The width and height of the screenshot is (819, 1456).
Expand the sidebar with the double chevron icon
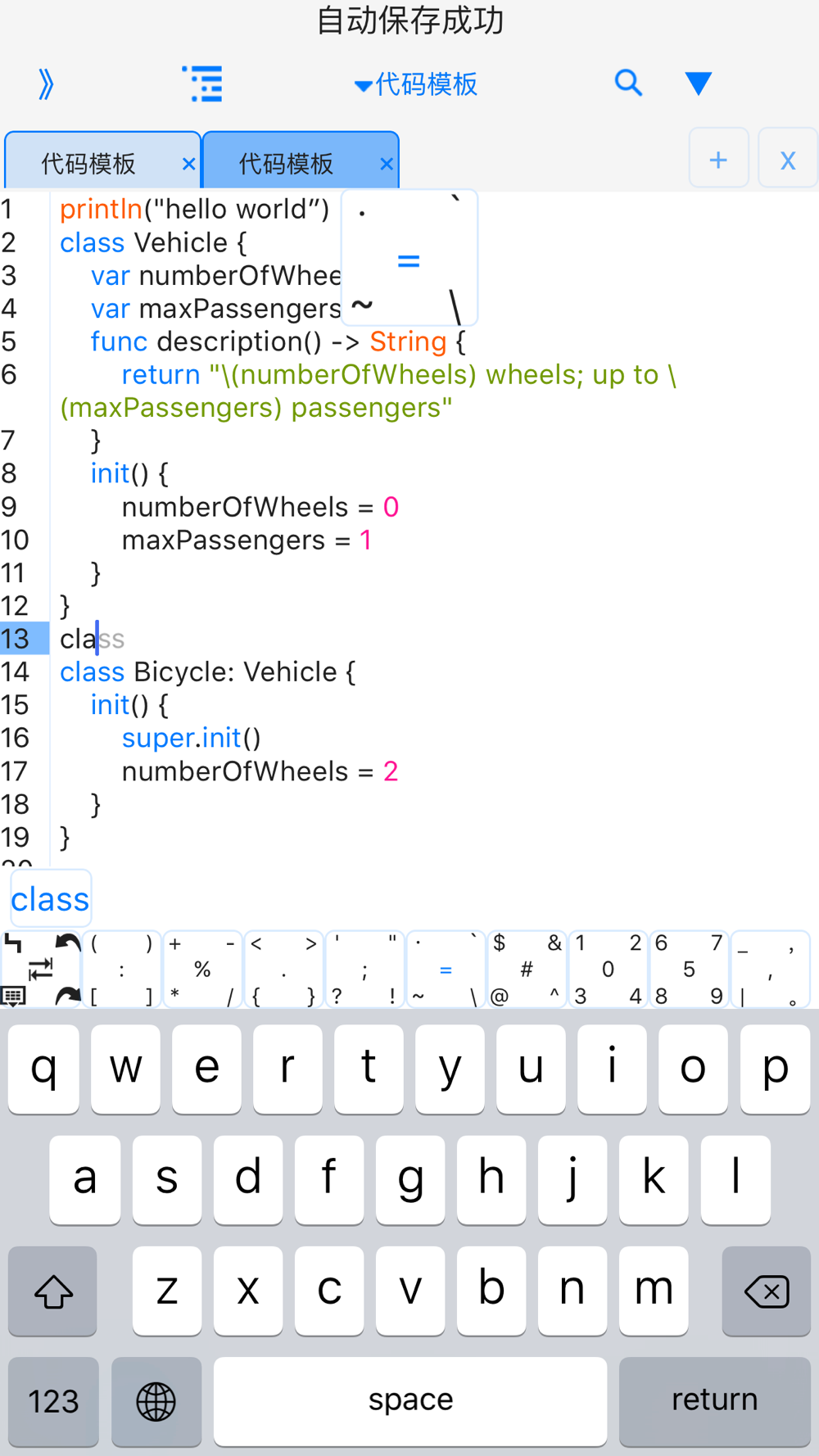click(x=46, y=84)
